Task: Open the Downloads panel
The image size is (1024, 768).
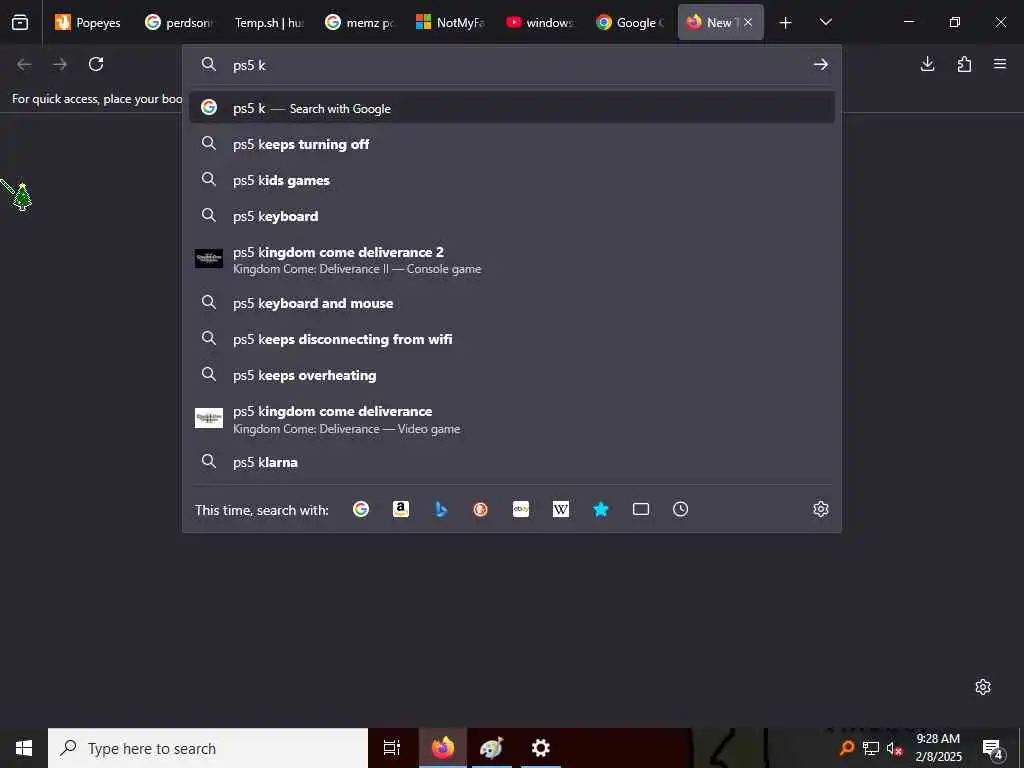Action: [x=927, y=64]
